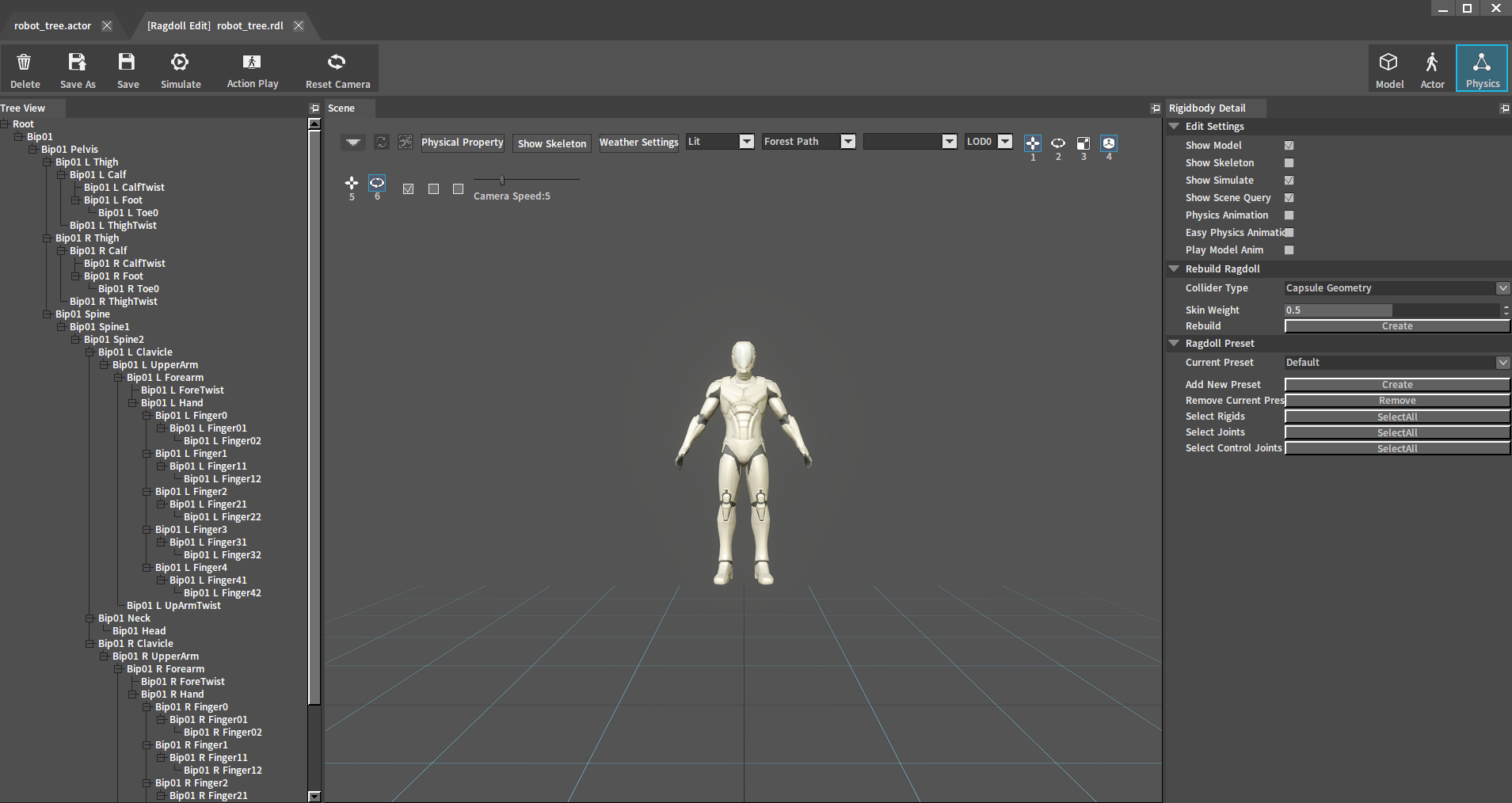The height and width of the screenshot is (803, 1512).
Task: Enable the Show Skeleton checkbox
Action: click(x=1289, y=163)
